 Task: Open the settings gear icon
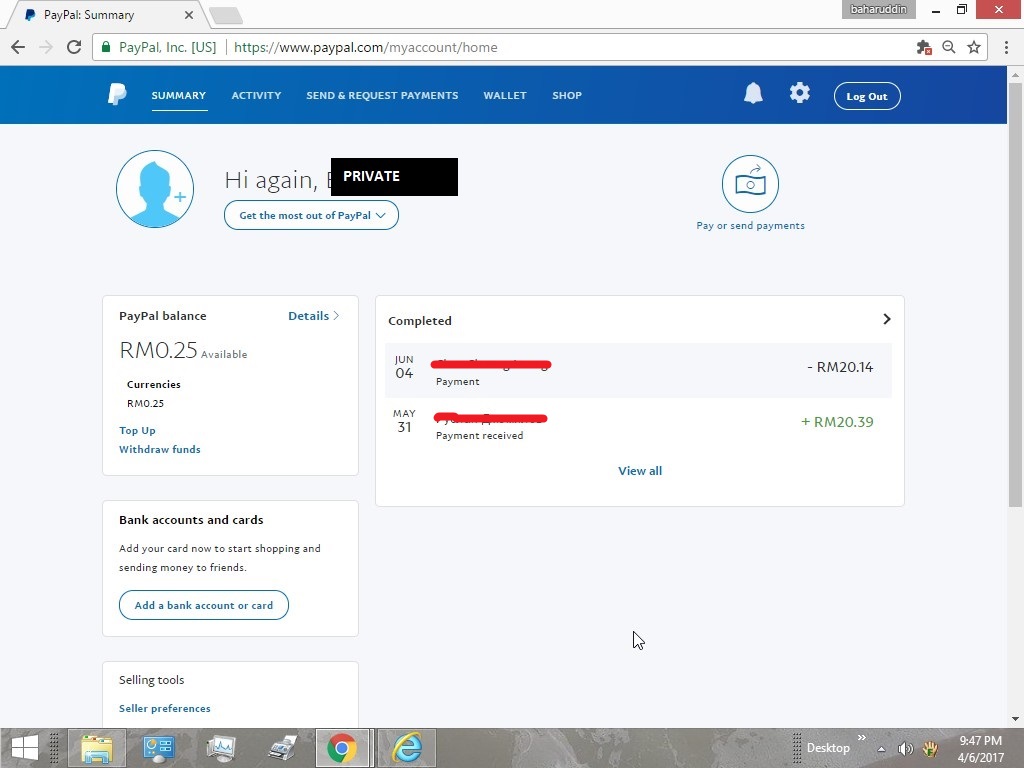[x=799, y=93]
